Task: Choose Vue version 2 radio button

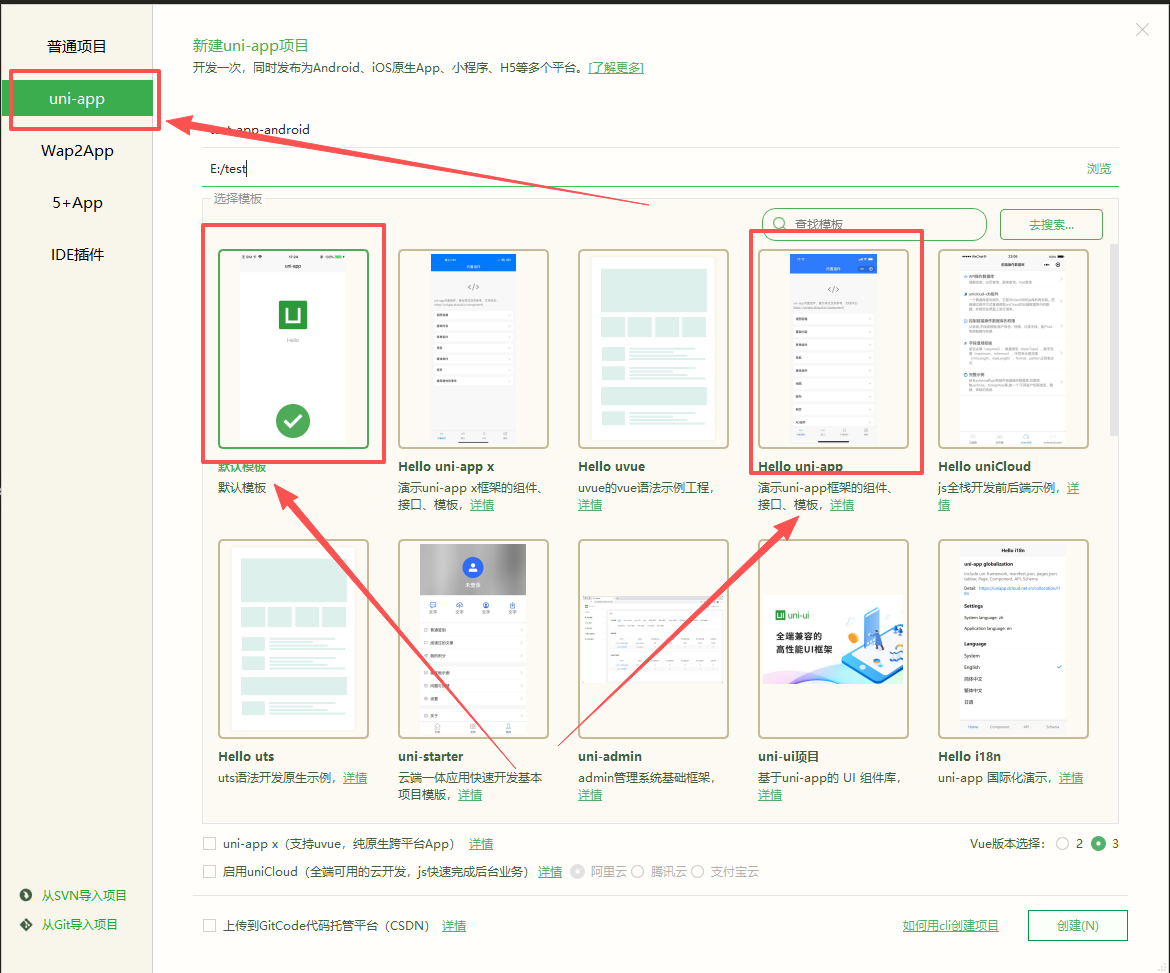Action: [1063, 844]
